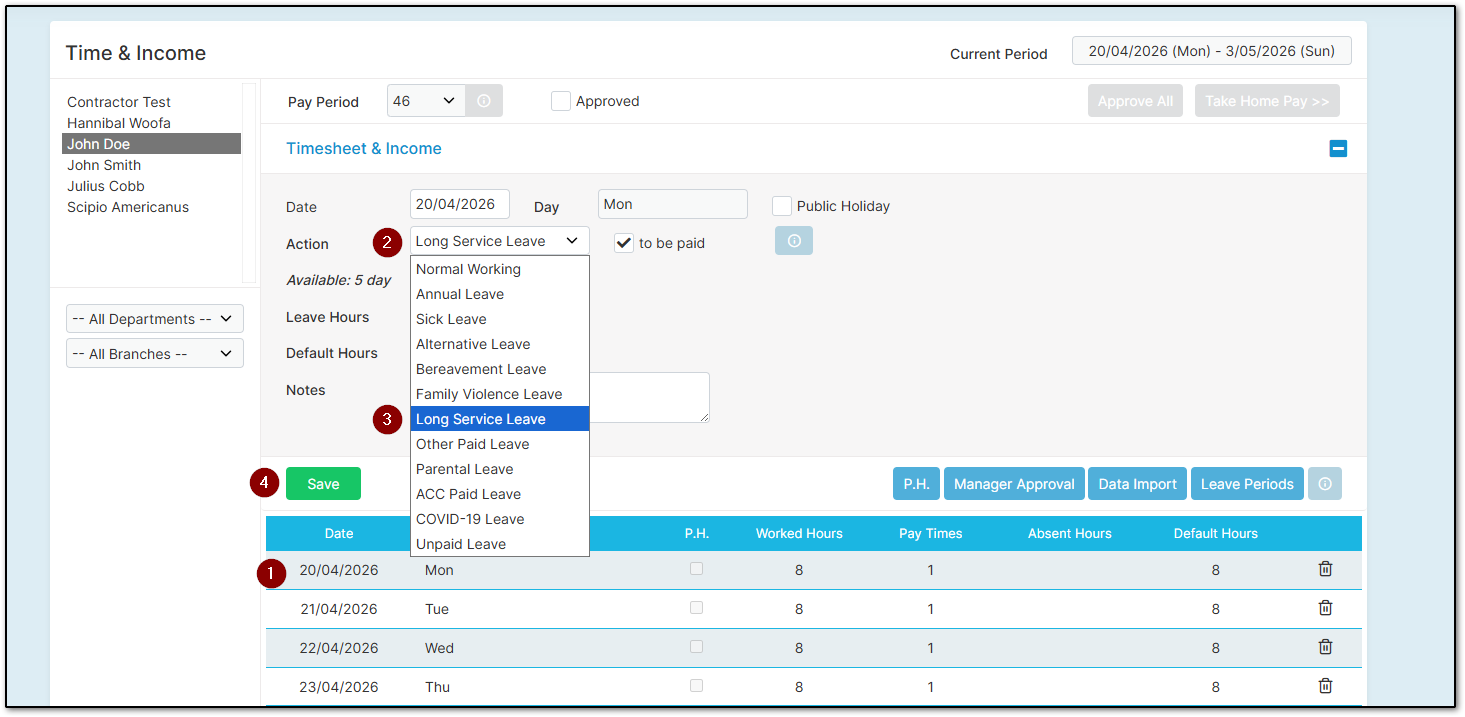Delete the 23/04/2026 Thursday timesheet row
Screen dimensions: 1465x717
coord(1325,686)
